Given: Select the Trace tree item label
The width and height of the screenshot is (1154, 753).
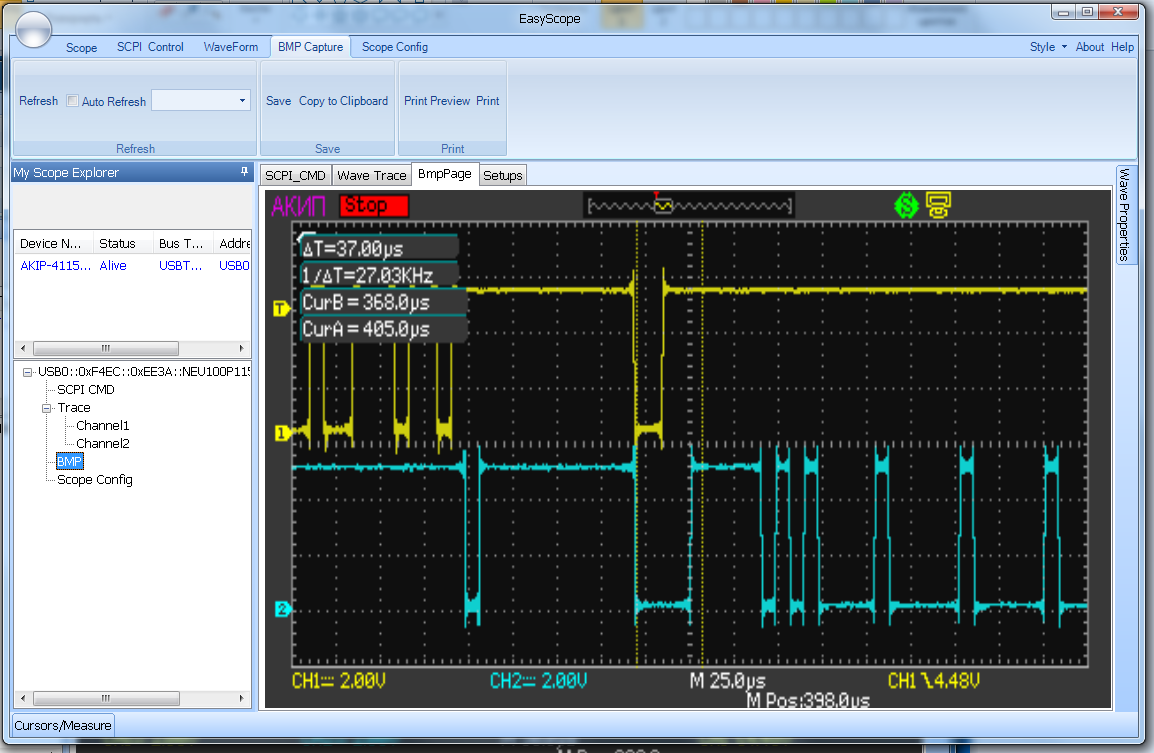Looking at the screenshot, I should pos(74,408).
